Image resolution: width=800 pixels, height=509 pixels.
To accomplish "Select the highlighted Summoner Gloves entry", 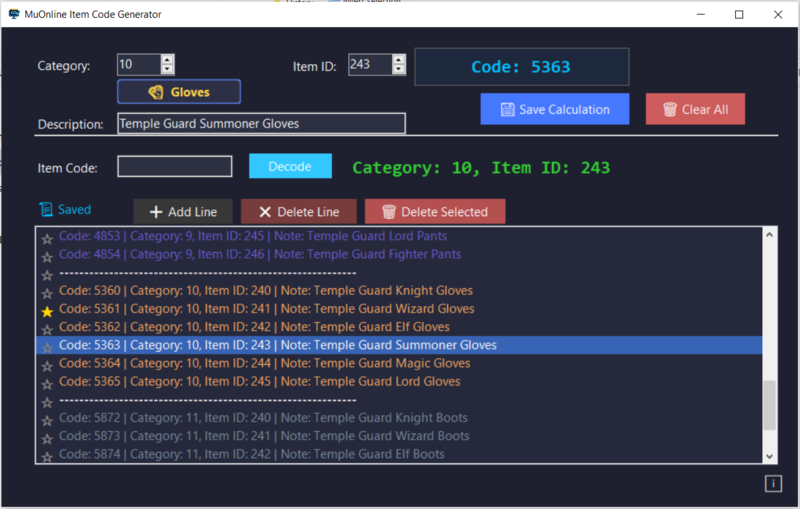I will pyautogui.click(x=399, y=345).
